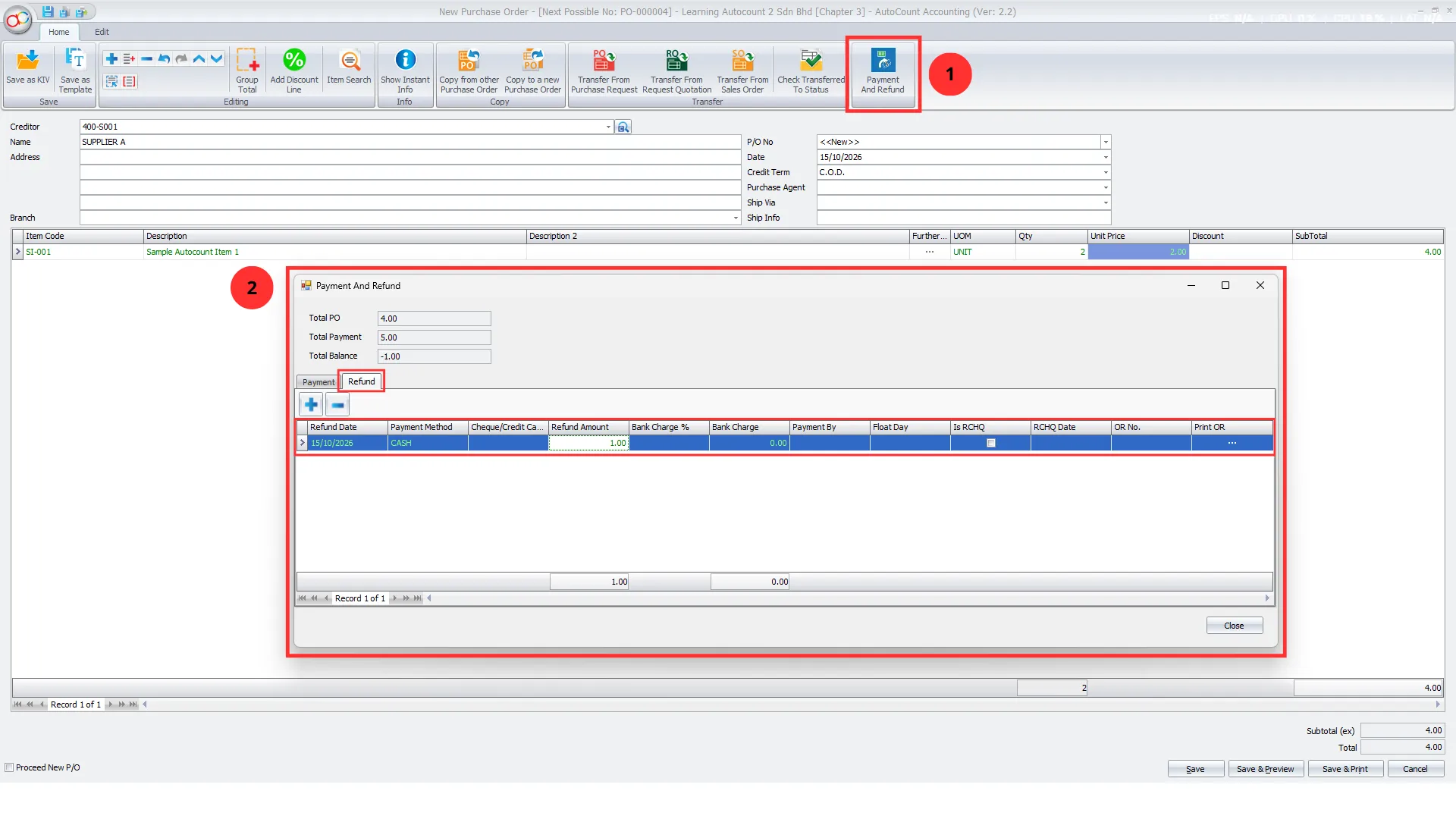Expand the SI-001 row indicator arrow
1456x819 pixels.
pyautogui.click(x=17, y=252)
